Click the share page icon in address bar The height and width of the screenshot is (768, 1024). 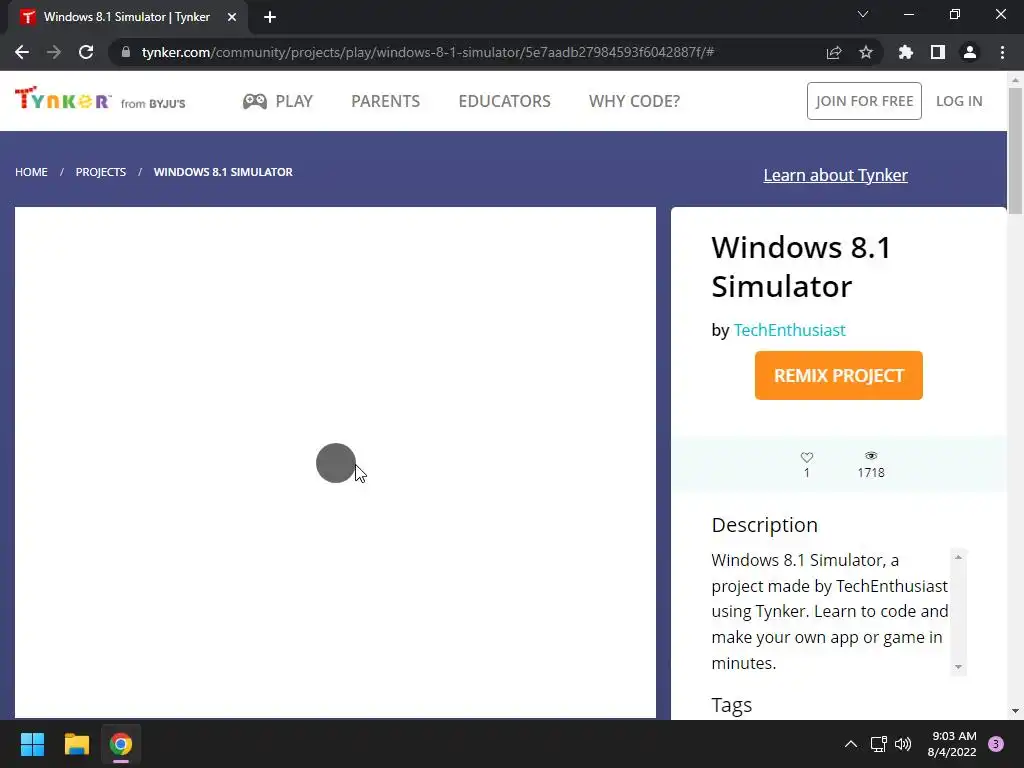coord(834,52)
